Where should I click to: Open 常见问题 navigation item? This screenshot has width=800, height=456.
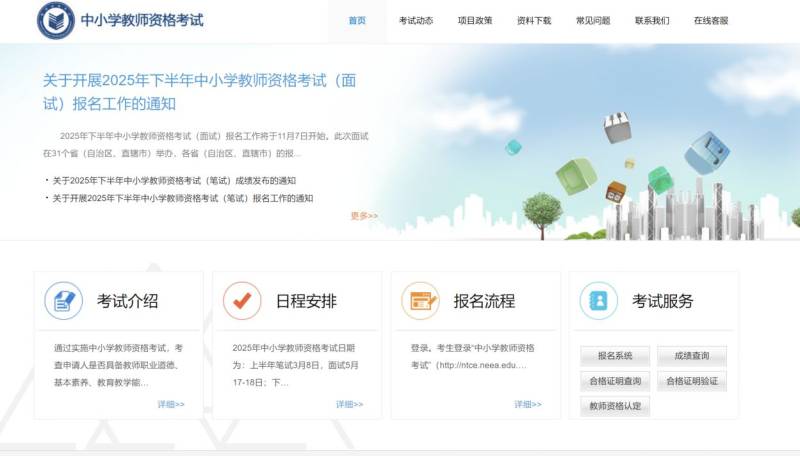593,21
